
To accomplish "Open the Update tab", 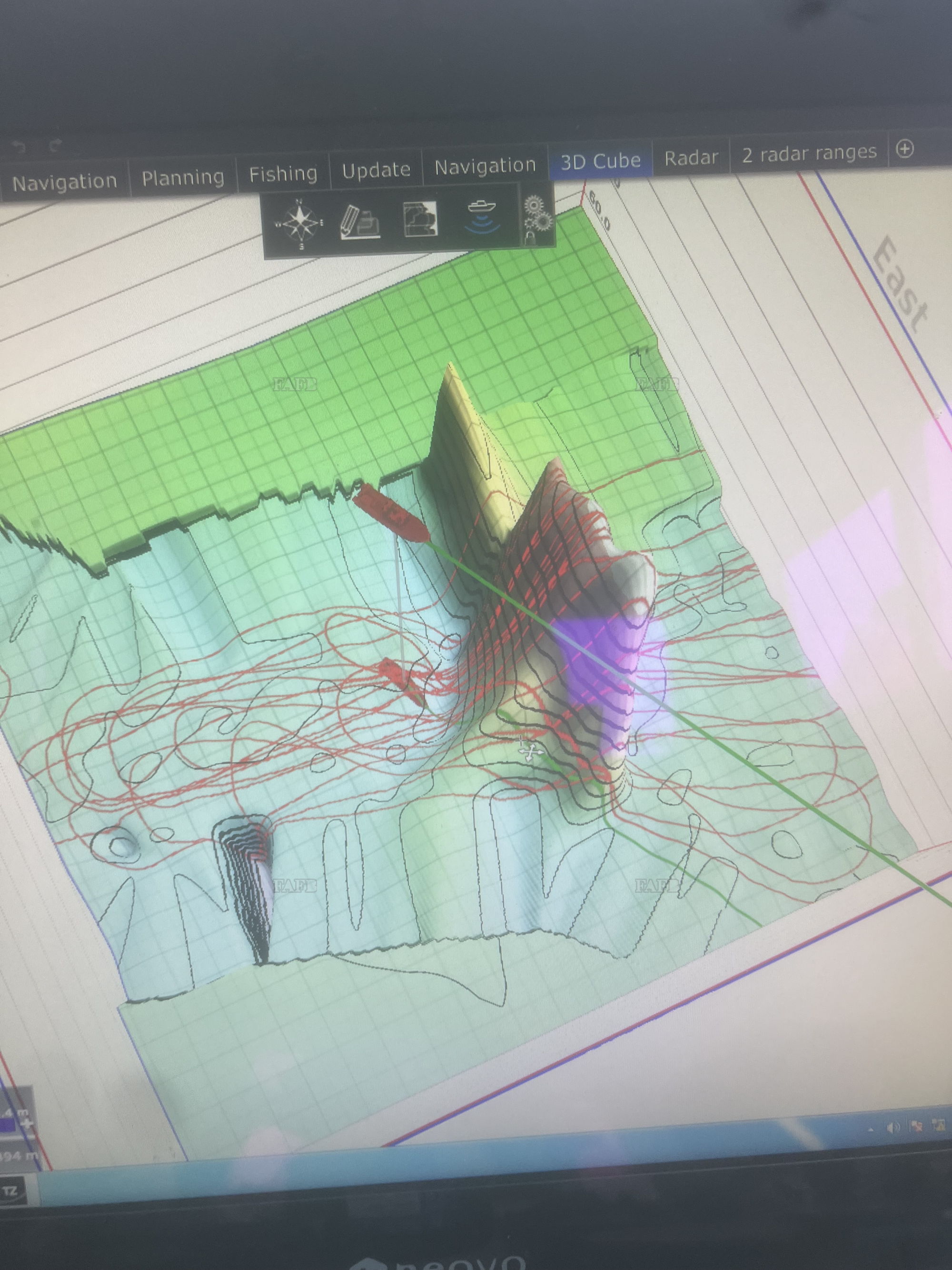I will 377,170.
